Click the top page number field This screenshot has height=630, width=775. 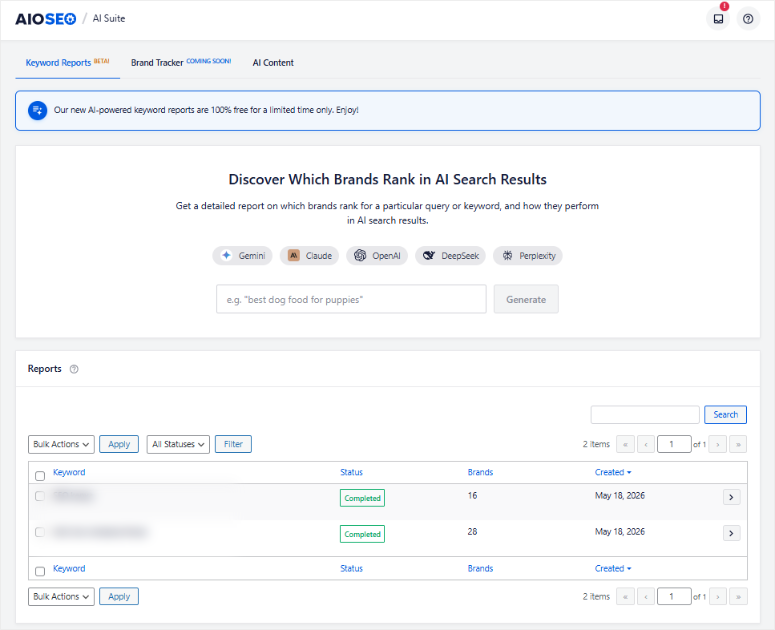[x=674, y=444]
